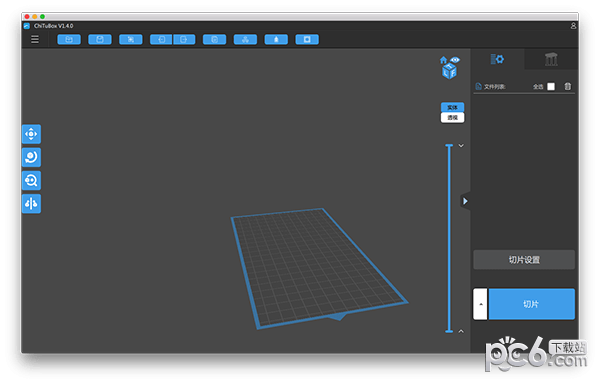The height and width of the screenshot is (384, 600).
Task: Click the undo toolbar button
Action: coord(161,39)
